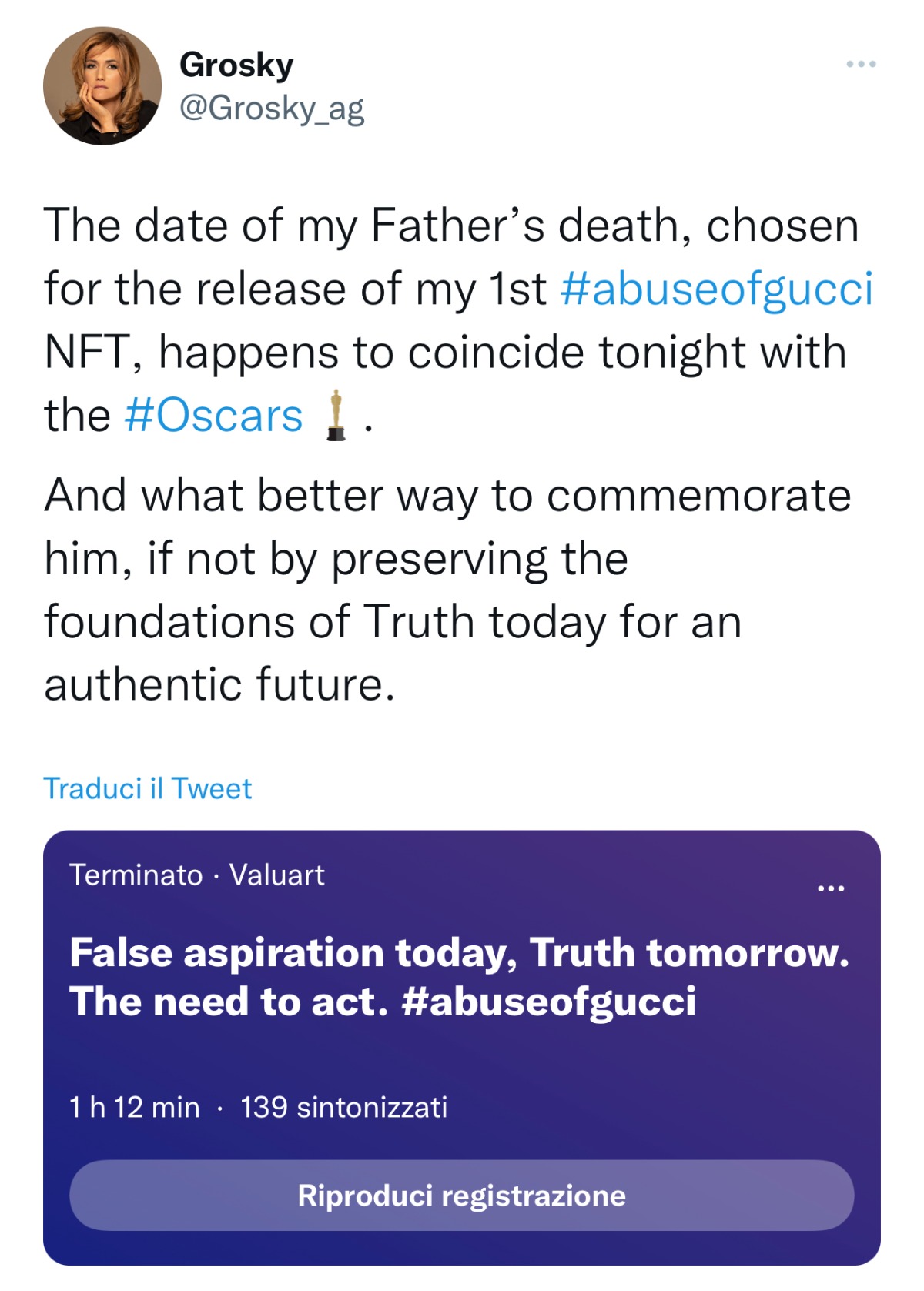Click the Oscar statuette emoji icon
924x1291 pixels.
tap(336, 416)
